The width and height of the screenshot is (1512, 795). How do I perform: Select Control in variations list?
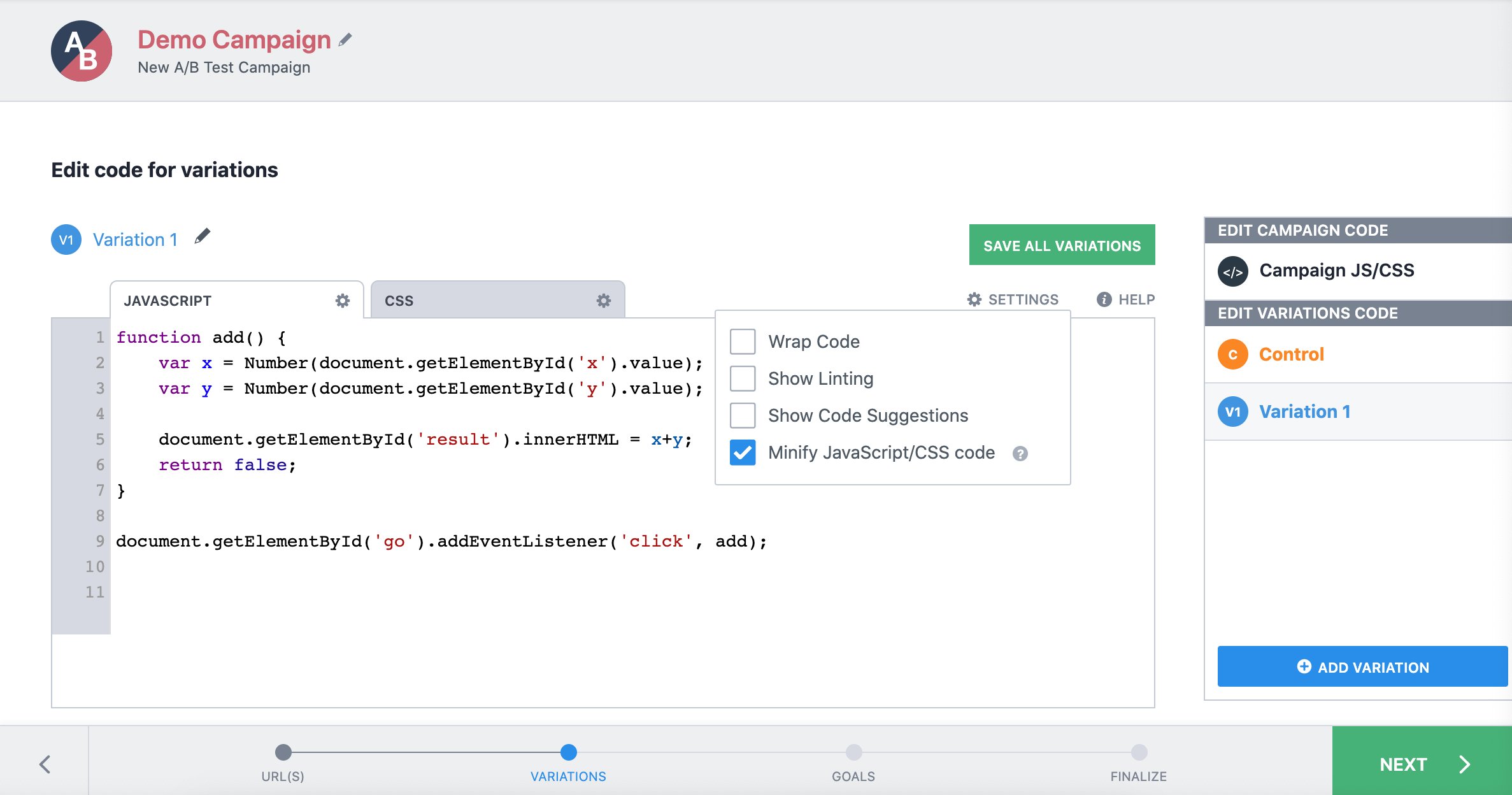coord(1358,354)
